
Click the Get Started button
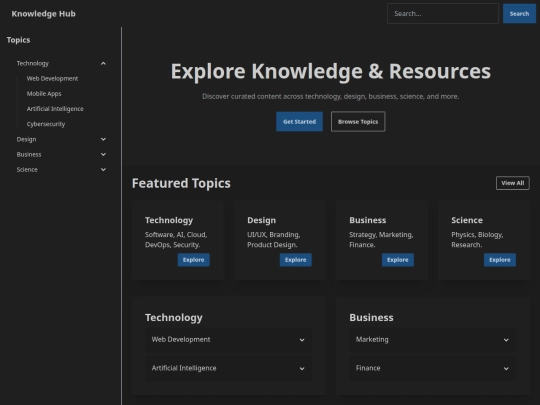coord(299,122)
